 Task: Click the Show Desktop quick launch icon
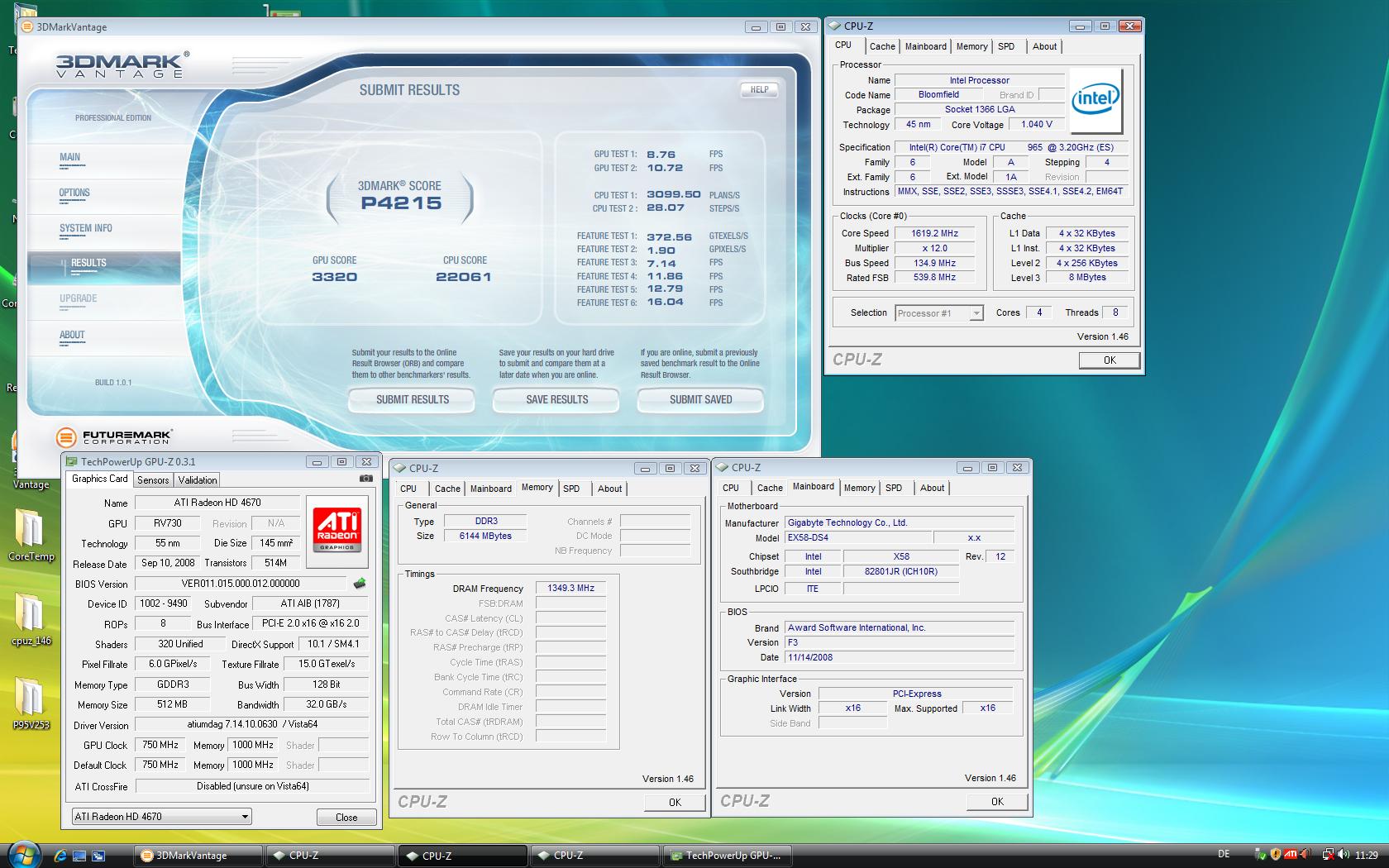click(x=79, y=856)
